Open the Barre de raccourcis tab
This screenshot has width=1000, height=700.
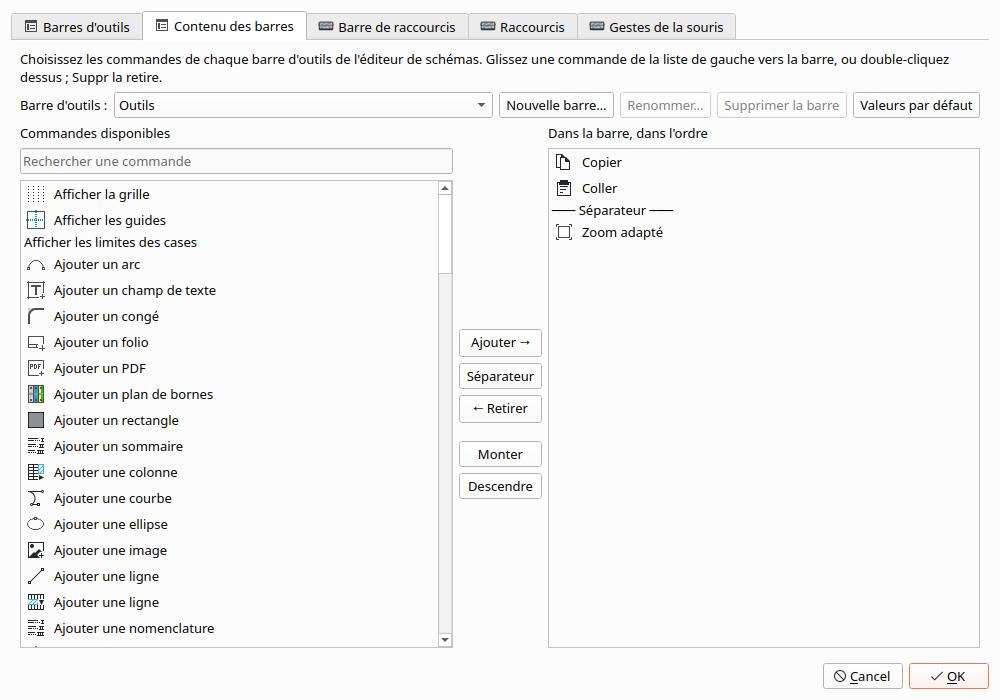pyautogui.click(x=387, y=27)
